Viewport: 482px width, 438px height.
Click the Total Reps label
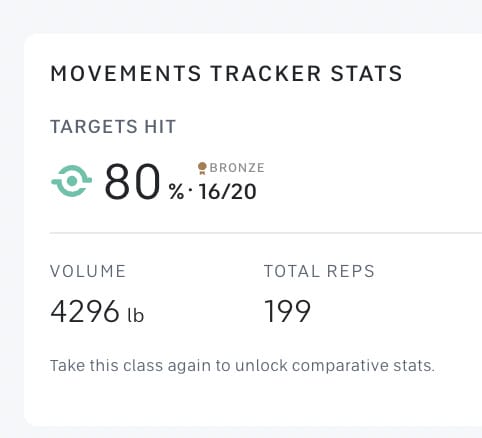click(319, 271)
